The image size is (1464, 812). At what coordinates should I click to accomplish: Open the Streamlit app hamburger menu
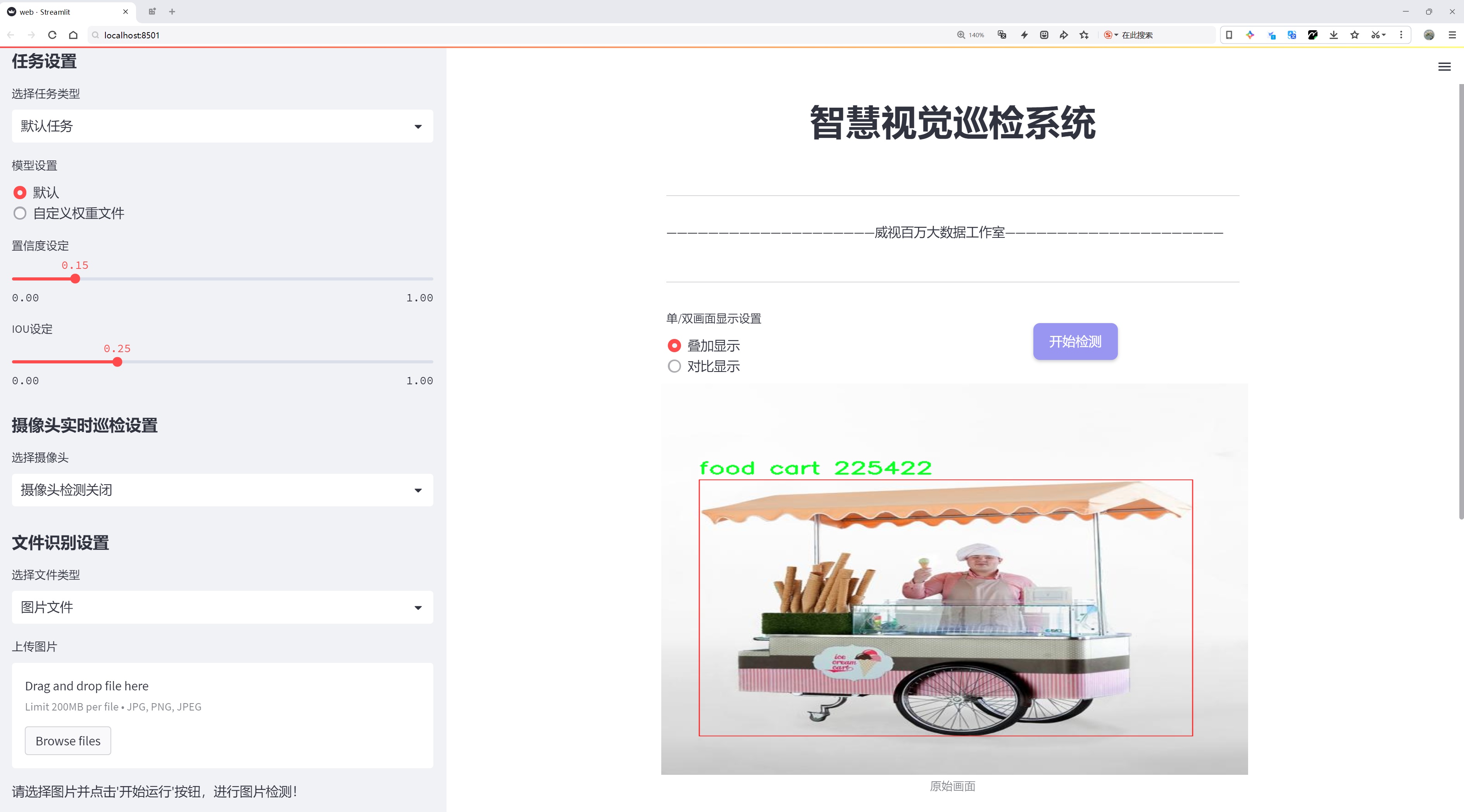tap(1444, 67)
